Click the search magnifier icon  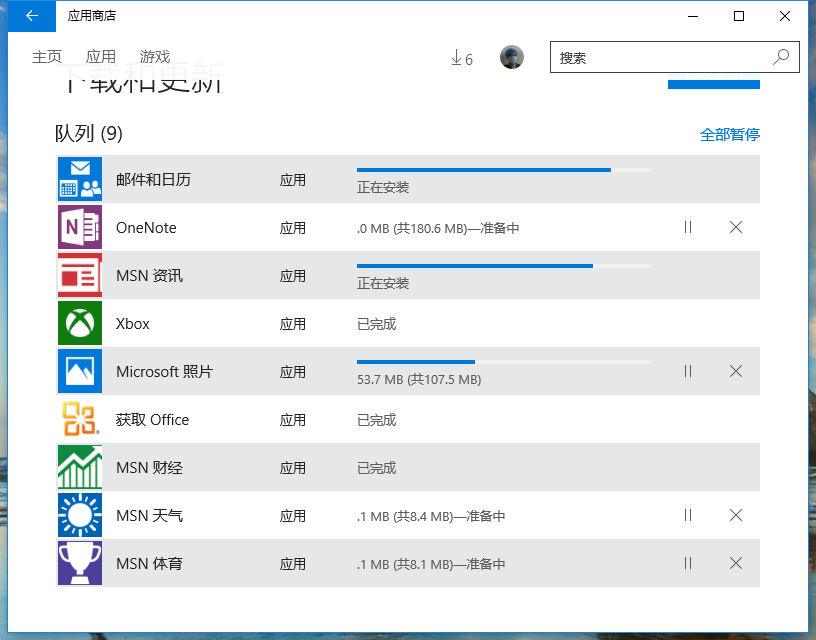(781, 57)
